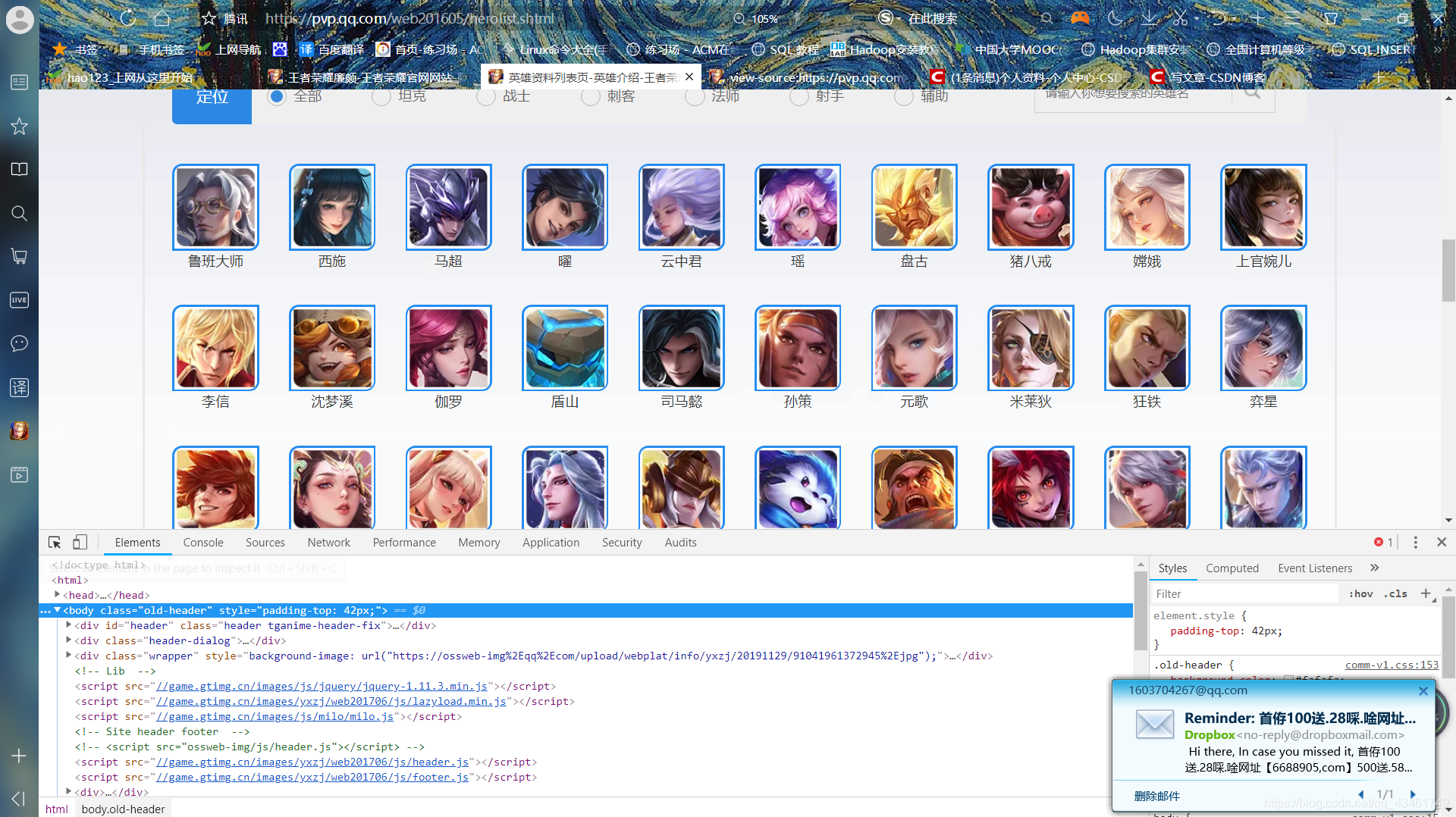Activate DevTools inspect element picker
Image resolution: width=1456 pixels, height=817 pixels.
(x=55, y=543)
